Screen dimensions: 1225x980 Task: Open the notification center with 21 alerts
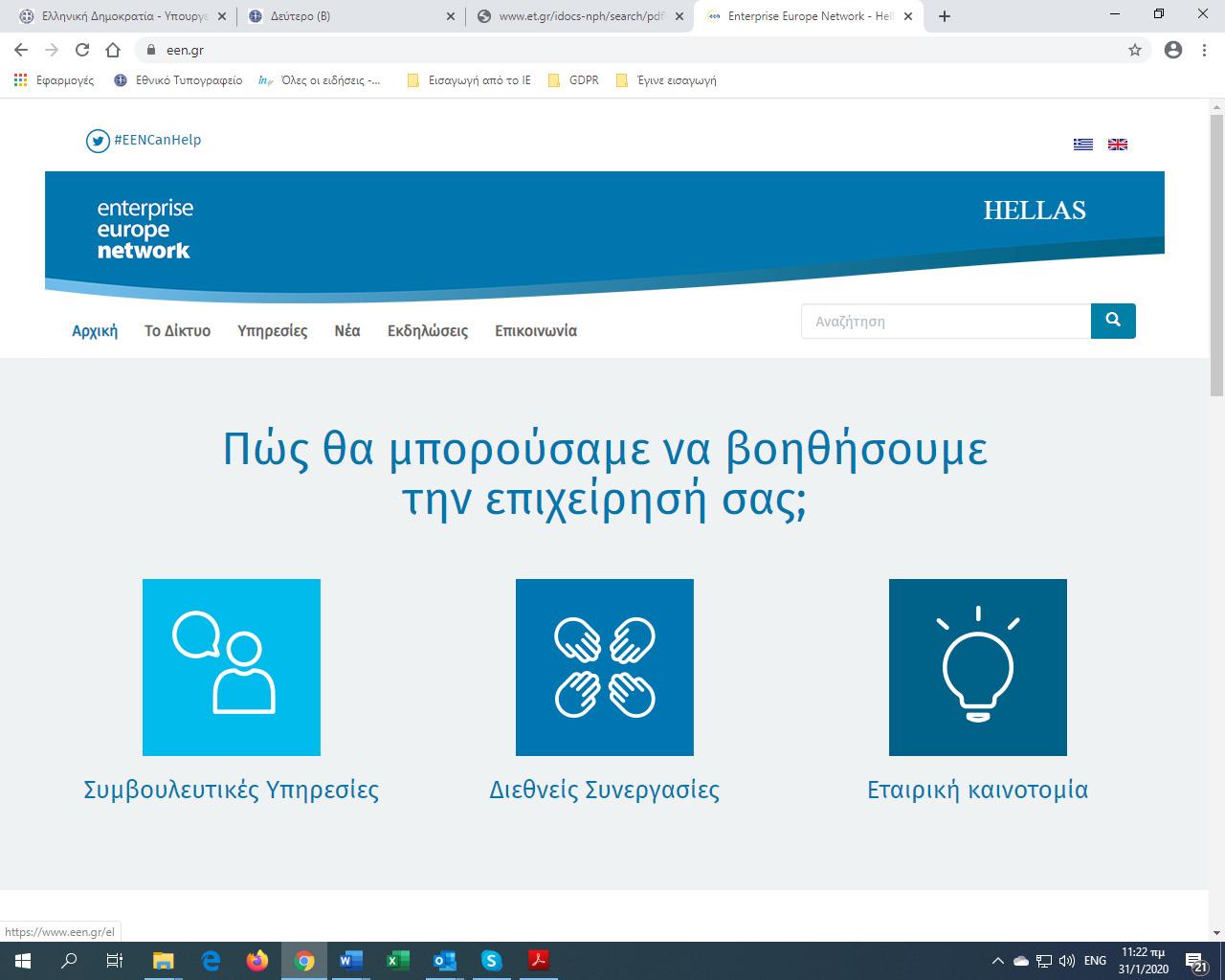pyautogui.click(x=1195, y=961)
